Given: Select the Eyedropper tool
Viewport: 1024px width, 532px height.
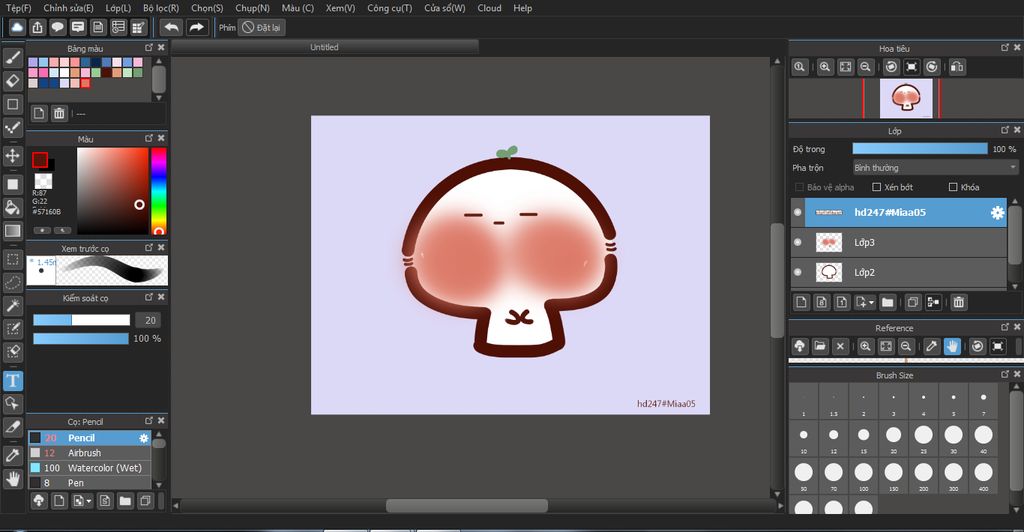Looking at the screenshot, I should point(12,456).
